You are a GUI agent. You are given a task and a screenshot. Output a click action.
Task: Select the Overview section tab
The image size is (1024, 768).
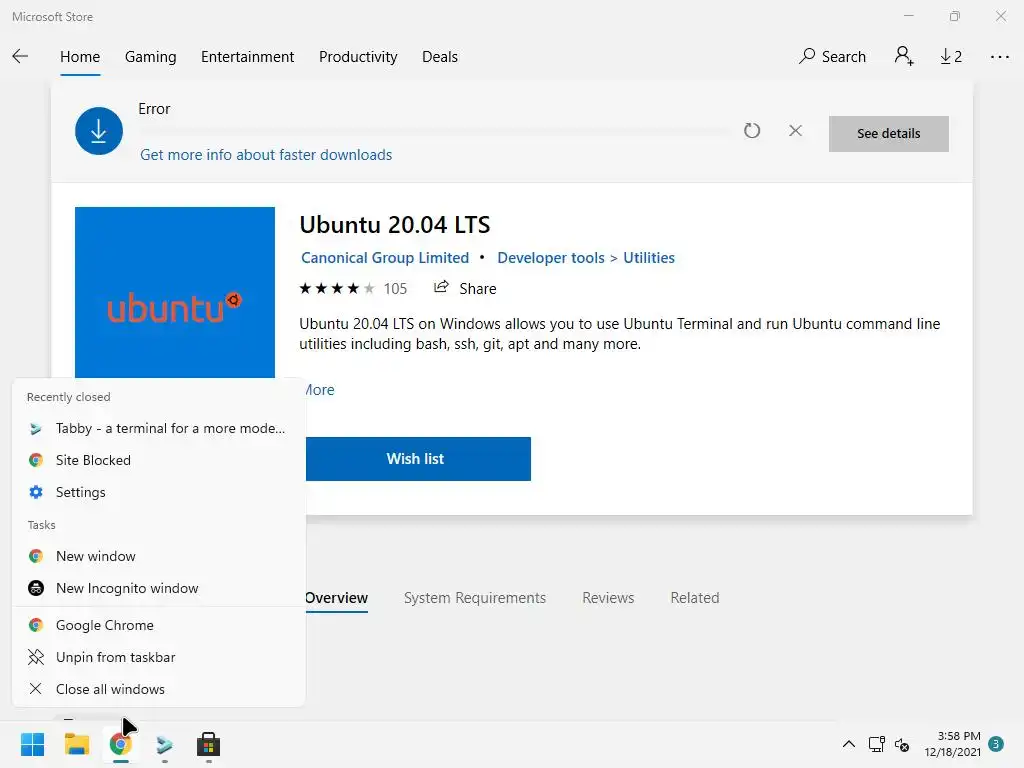pos(336,598)
